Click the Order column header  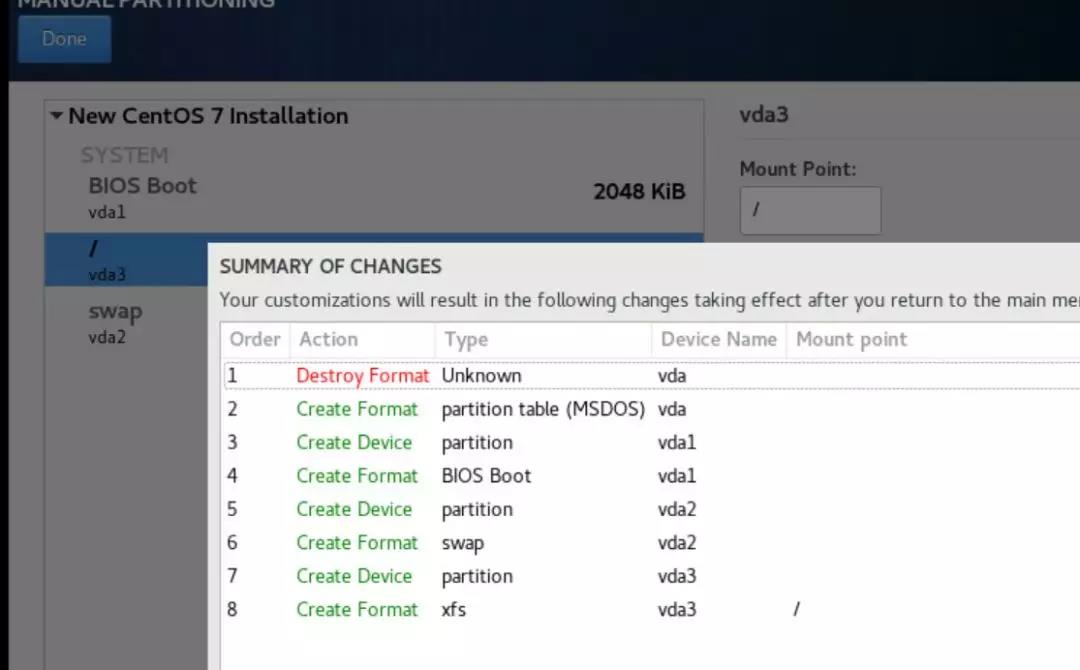[256, 339]
